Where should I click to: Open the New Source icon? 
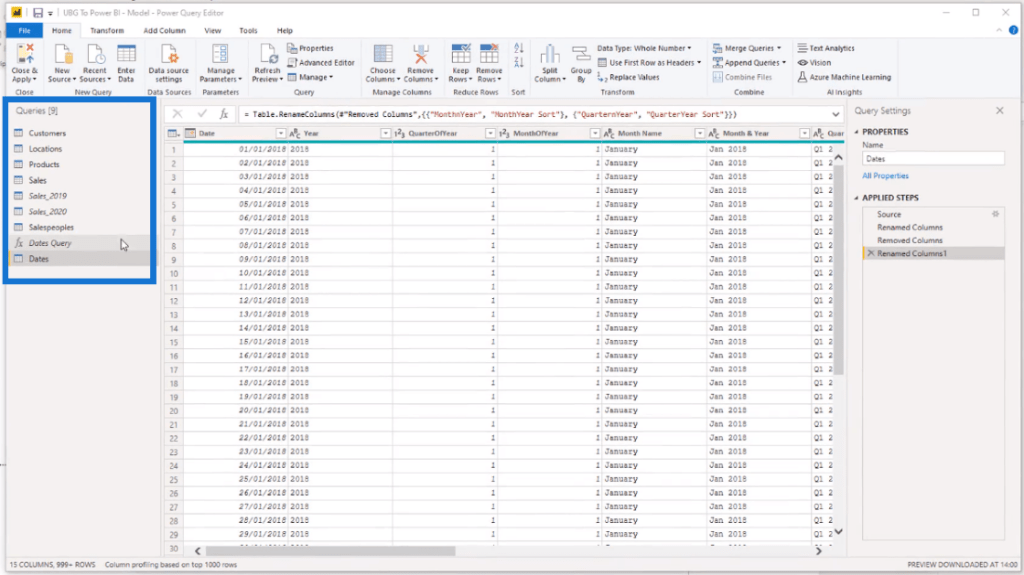pos(62,54)
